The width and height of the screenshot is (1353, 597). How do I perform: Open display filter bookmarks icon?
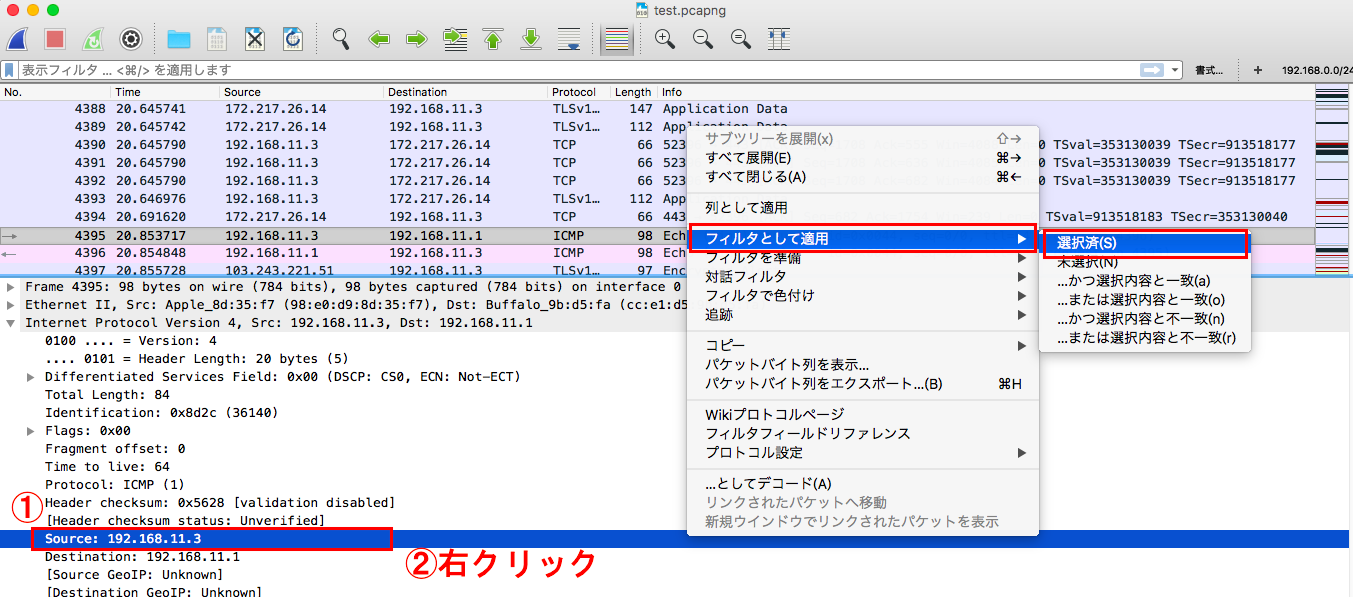pyautogui.click(x=10, y=71)
